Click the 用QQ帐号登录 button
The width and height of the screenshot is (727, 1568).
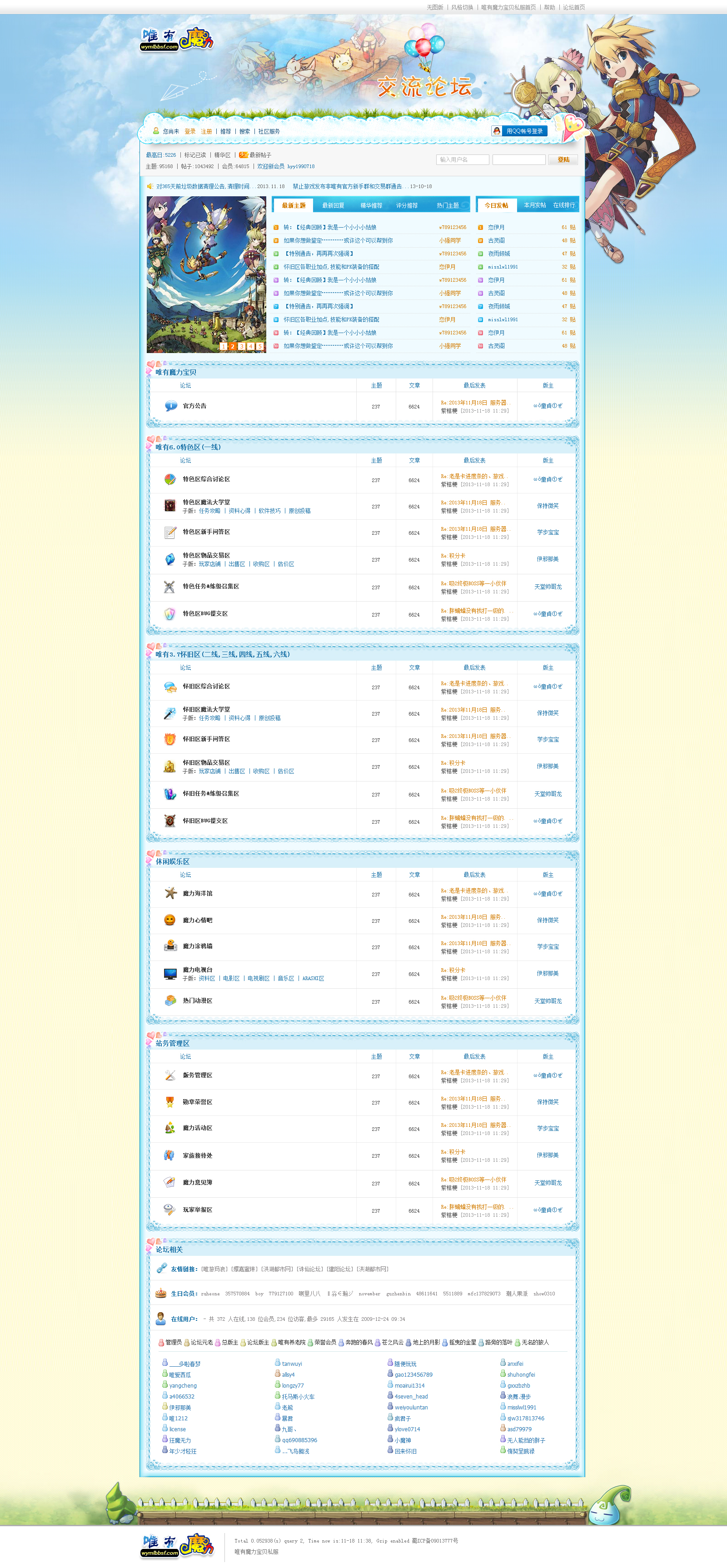[x=519, y=131]
